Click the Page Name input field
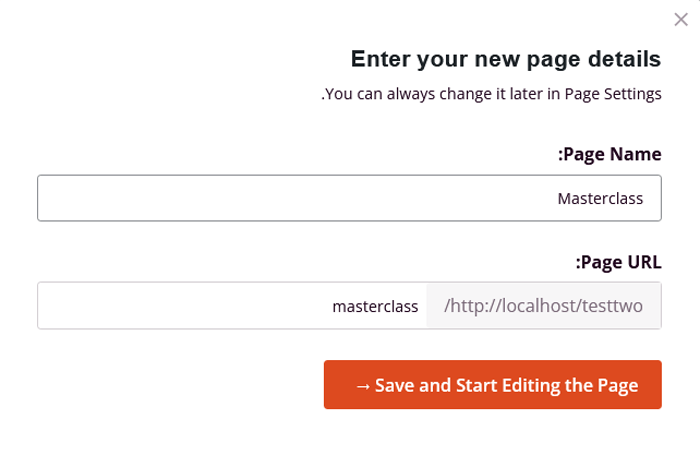 click(x=349, y=198)
